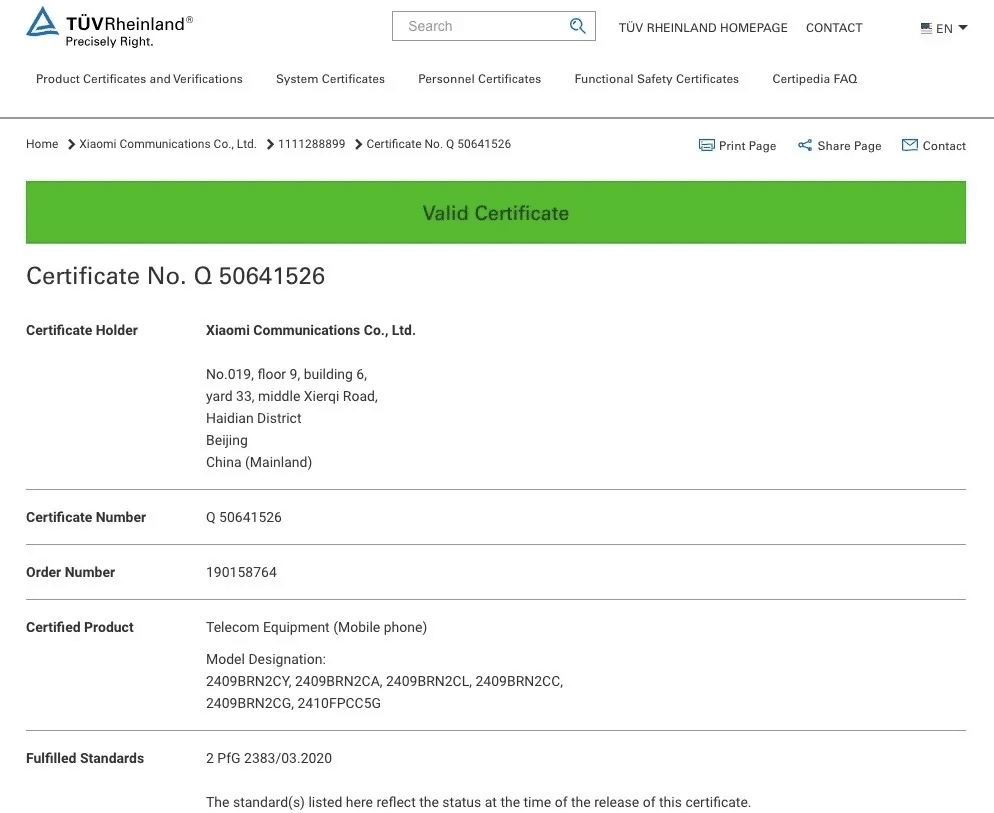Open Personnel Certificates menu
994x813 pixels.
pyautogui.click(x=479, y=79)
